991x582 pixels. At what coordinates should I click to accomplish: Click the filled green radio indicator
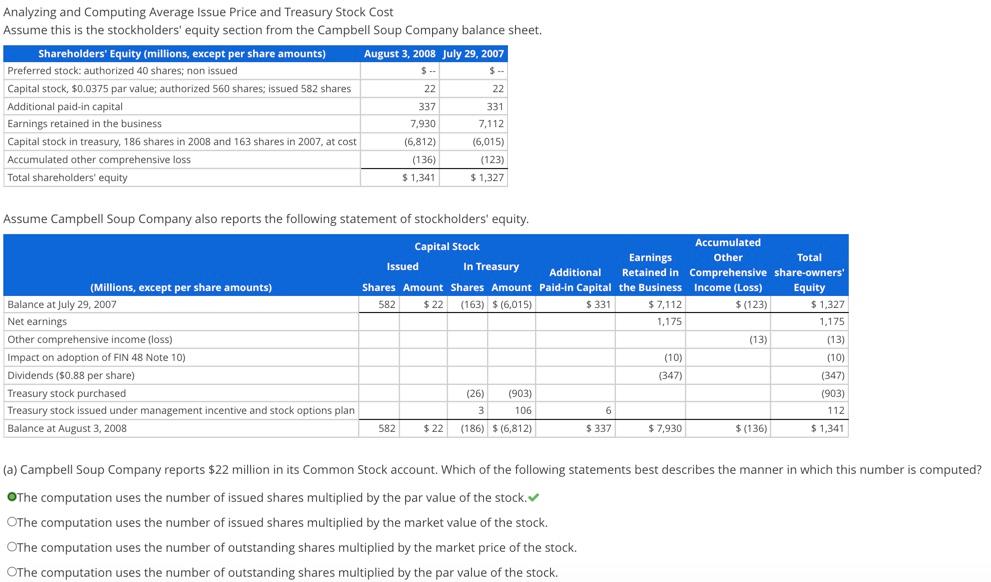(13, 497)
